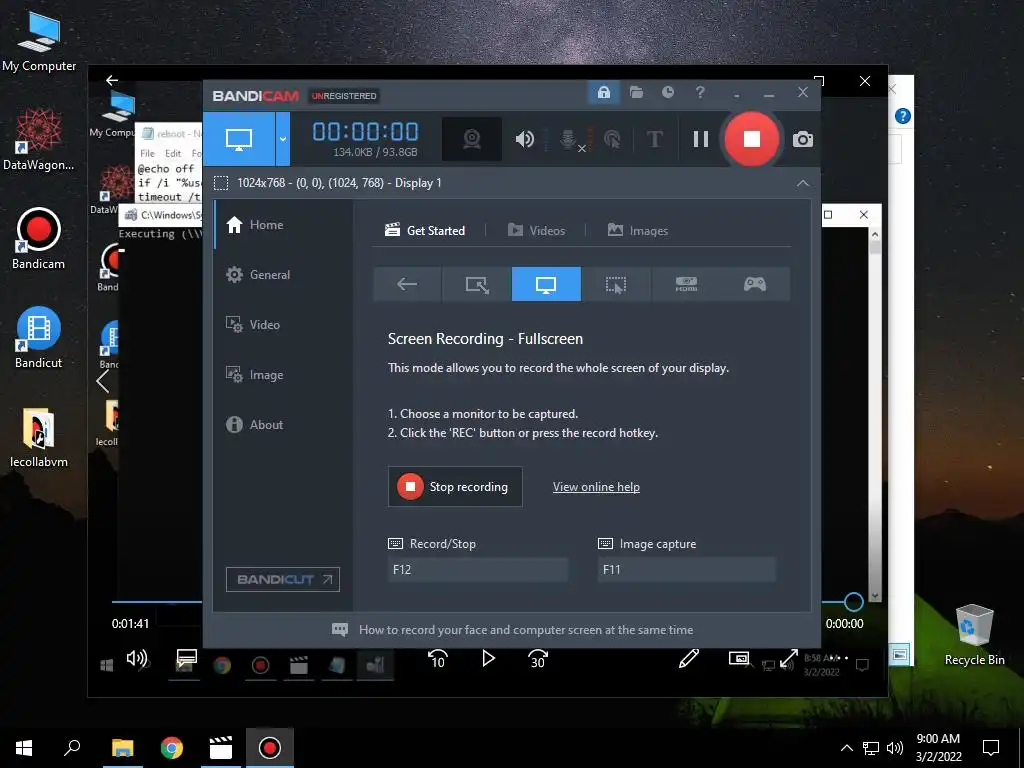
Task: Toggle the speaker sound icon
Action: [524, 138]
